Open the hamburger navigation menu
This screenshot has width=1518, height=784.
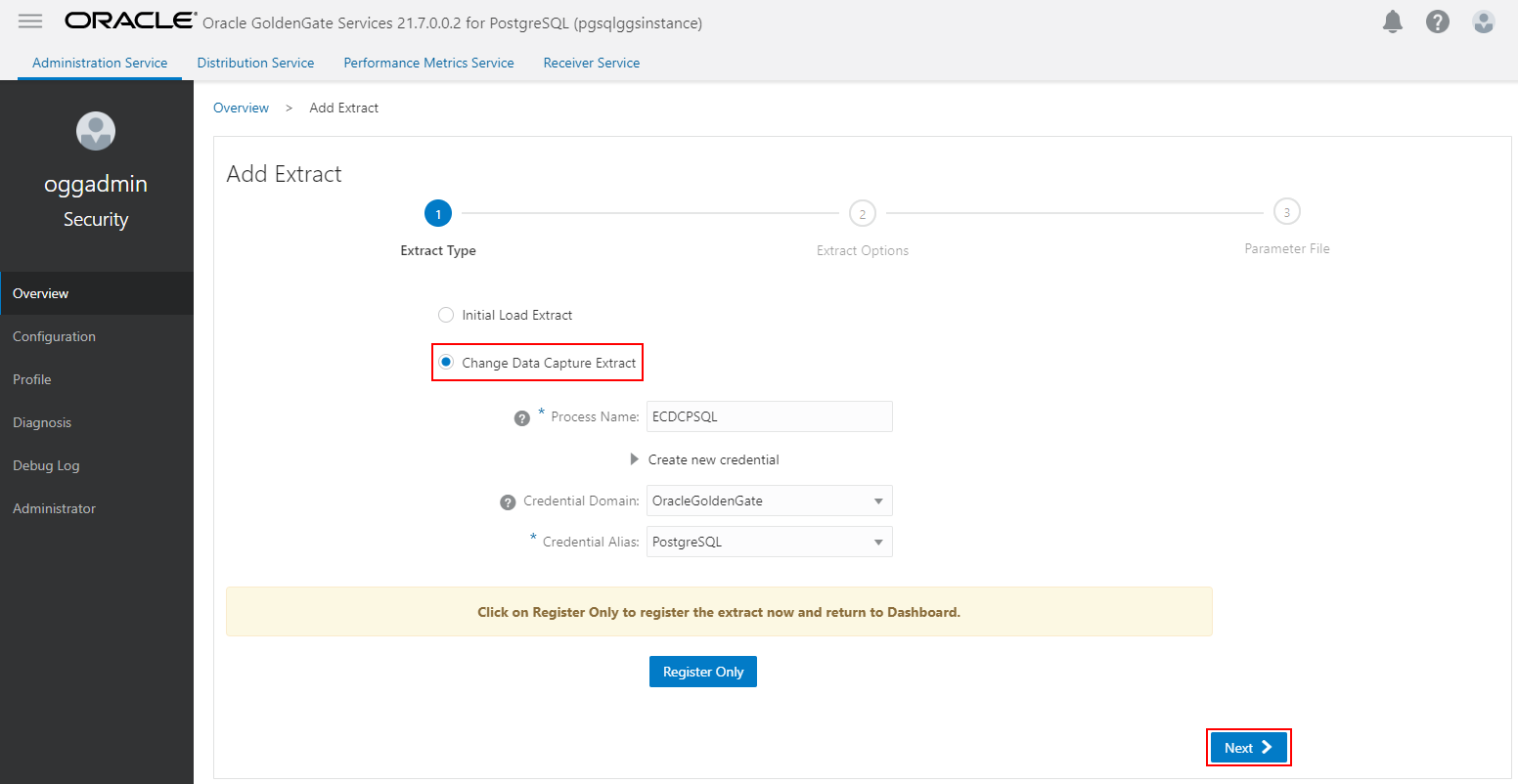[x=30, y=22]
